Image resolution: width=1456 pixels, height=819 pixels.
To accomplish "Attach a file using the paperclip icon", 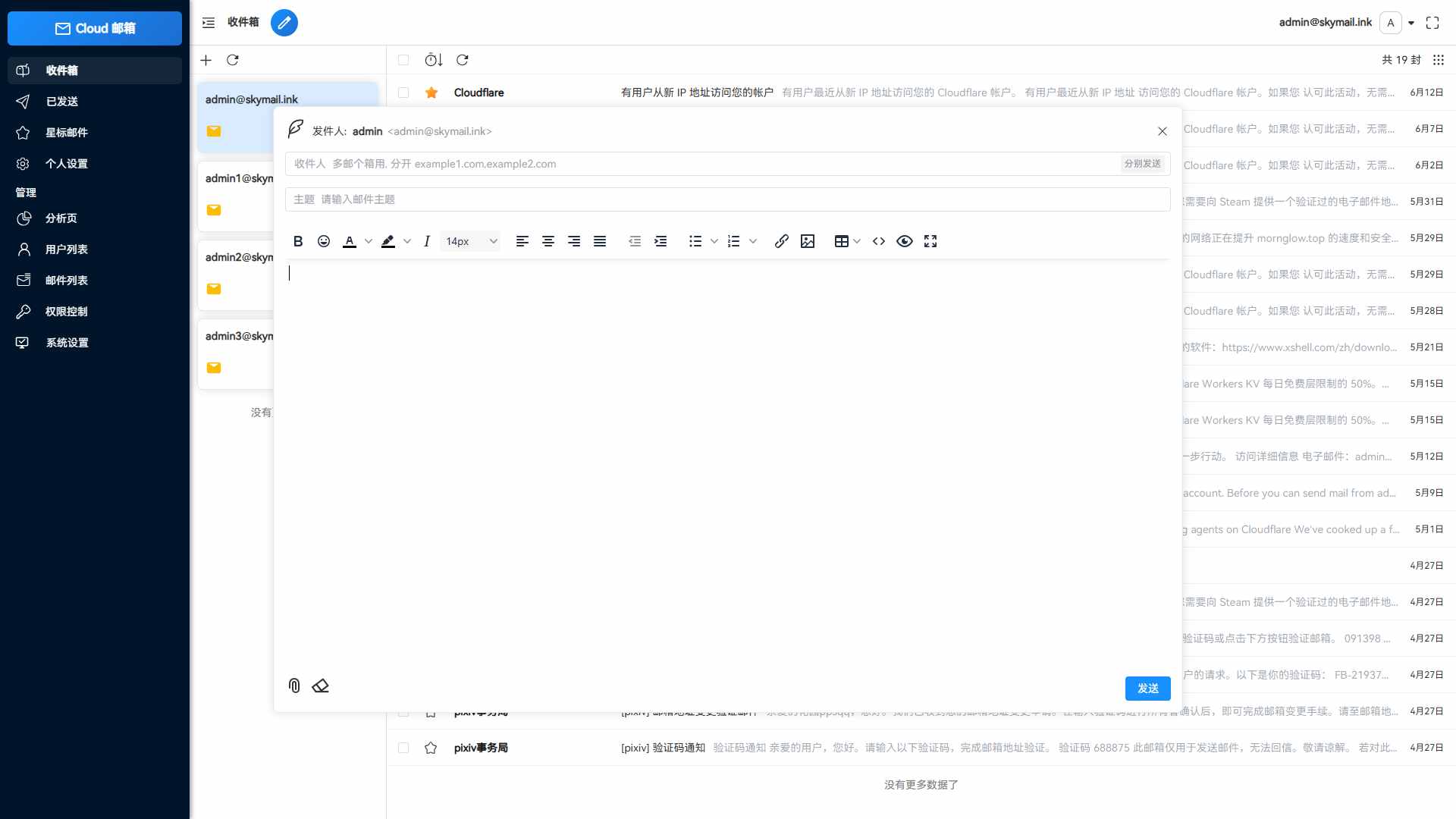I will point(293,686).
